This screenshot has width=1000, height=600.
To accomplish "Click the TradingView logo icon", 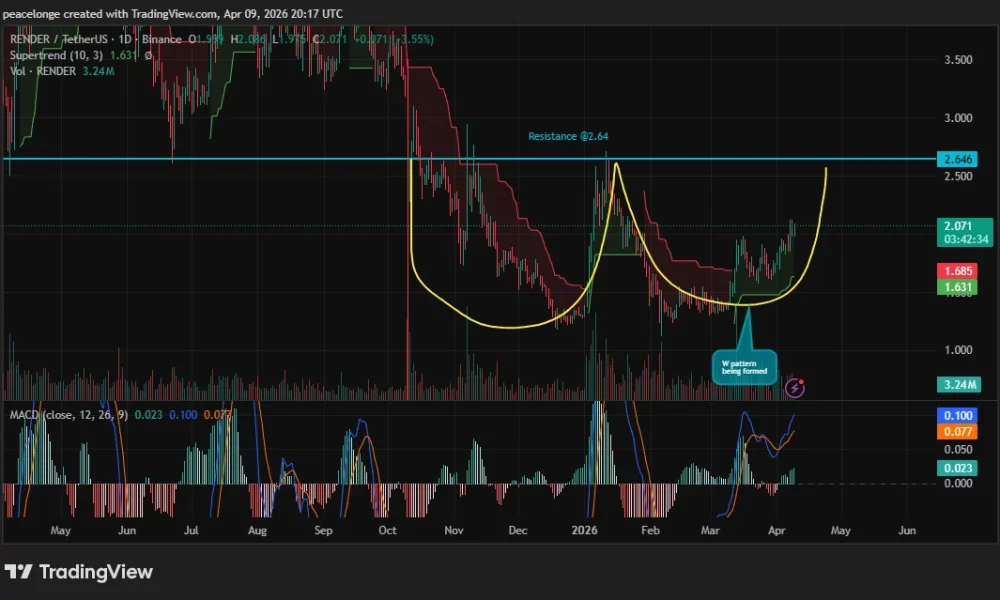I will pyautogui.click(x=22, y=572).
